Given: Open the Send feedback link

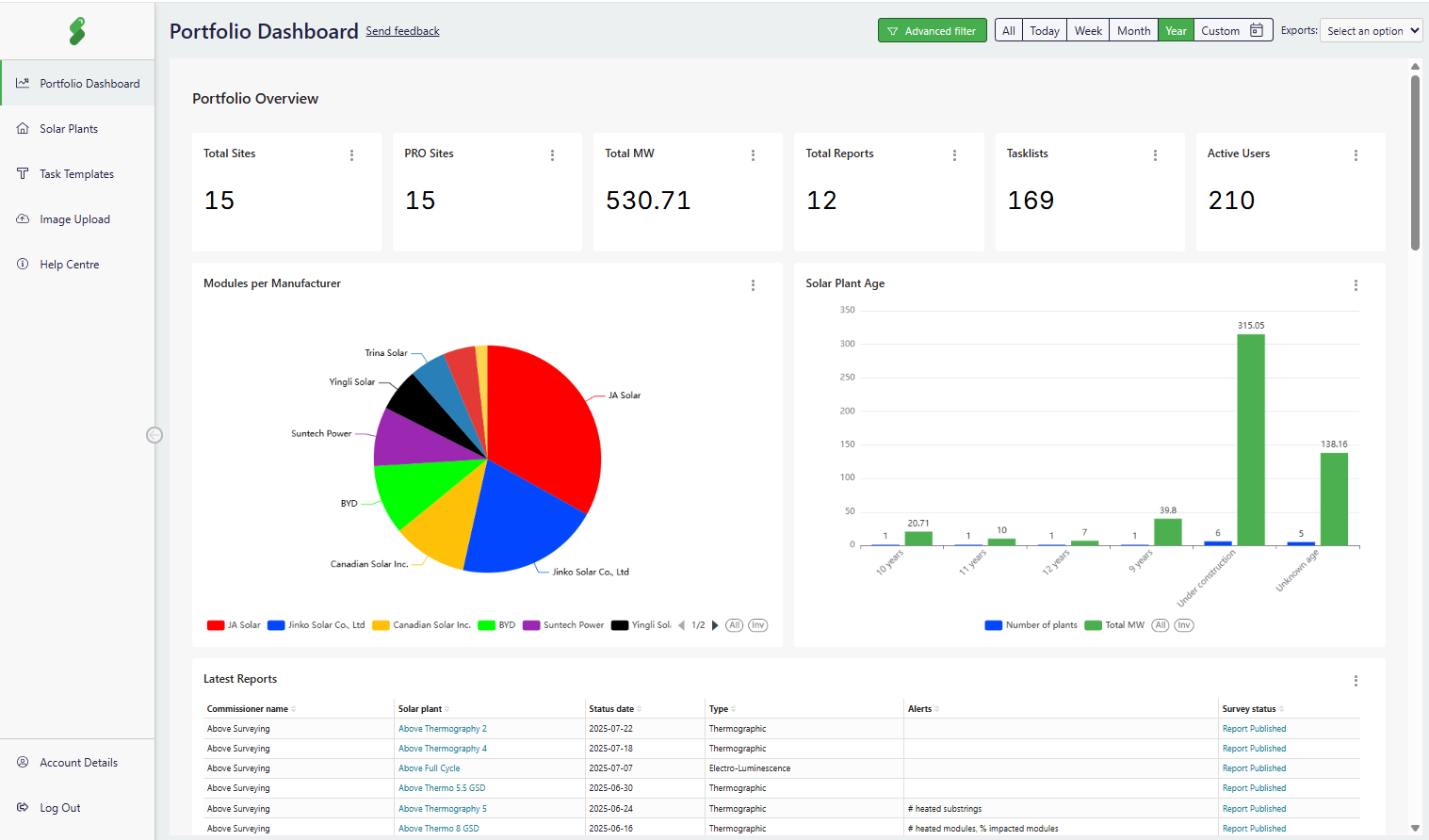Looking at the screenshot, I should [x=402, y=31].
